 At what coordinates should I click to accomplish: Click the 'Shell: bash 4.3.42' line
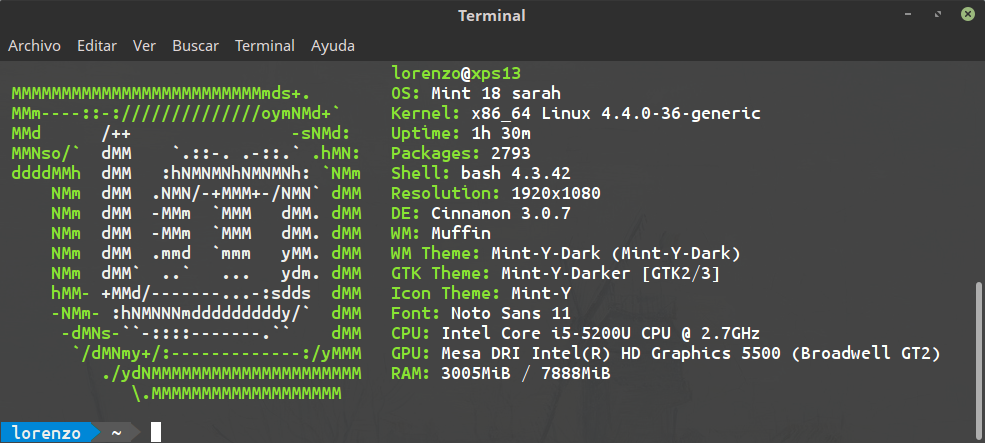click(x=481, y=173)
